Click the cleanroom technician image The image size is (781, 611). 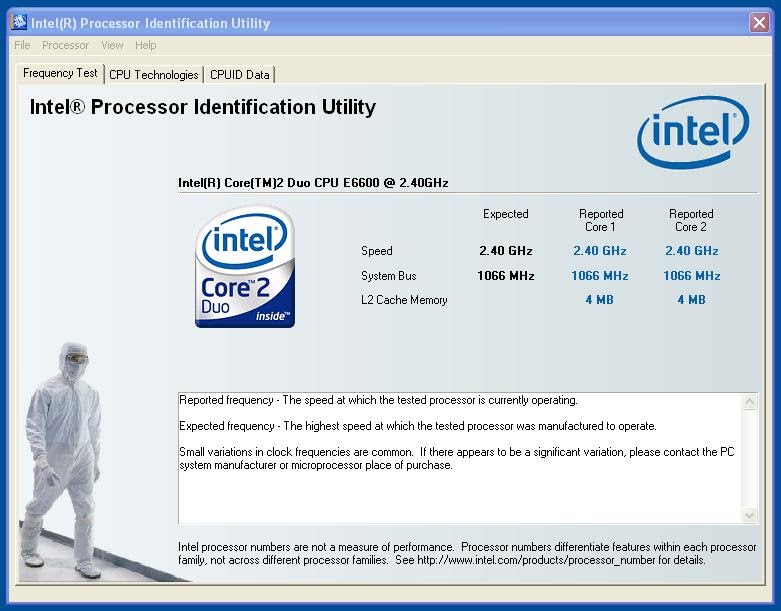point(63,461)
